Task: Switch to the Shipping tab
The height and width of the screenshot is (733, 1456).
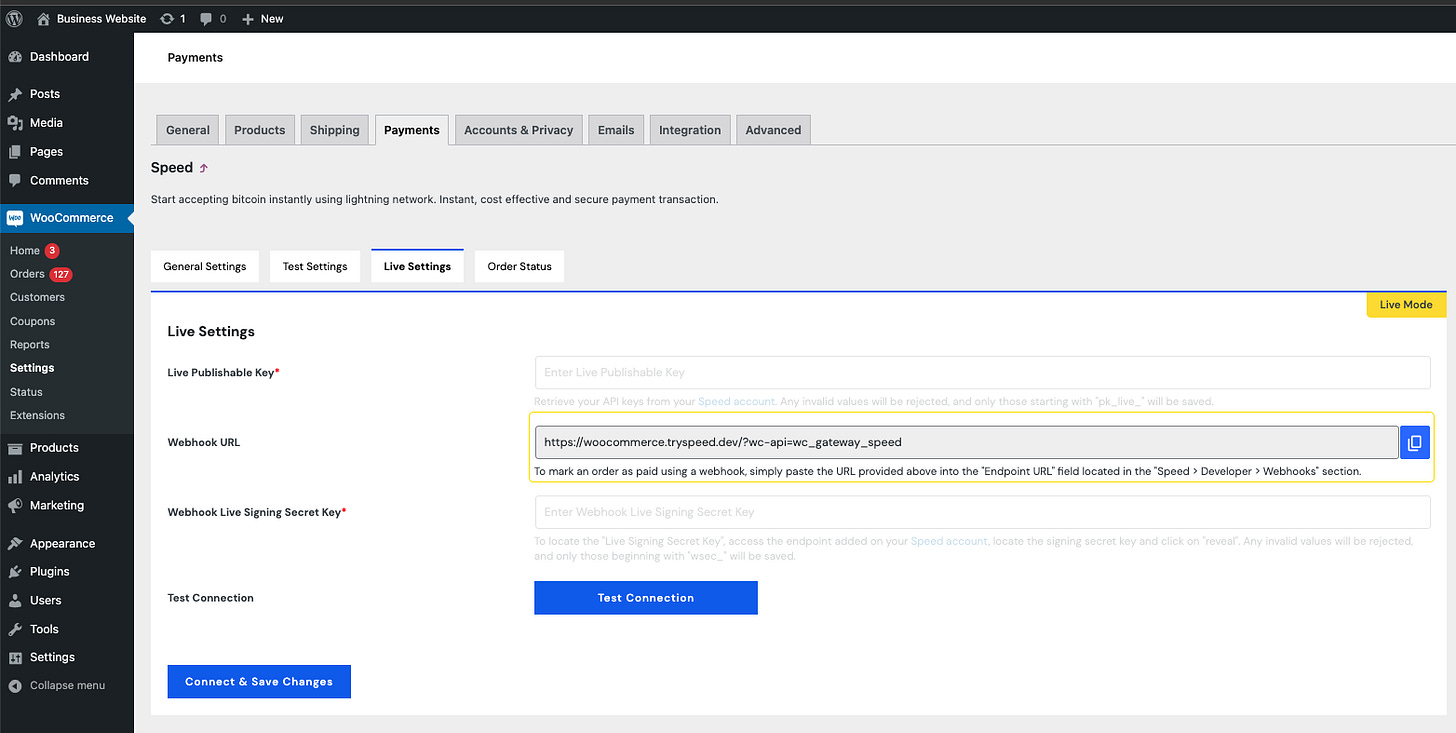Action: (x=335, y=130)
